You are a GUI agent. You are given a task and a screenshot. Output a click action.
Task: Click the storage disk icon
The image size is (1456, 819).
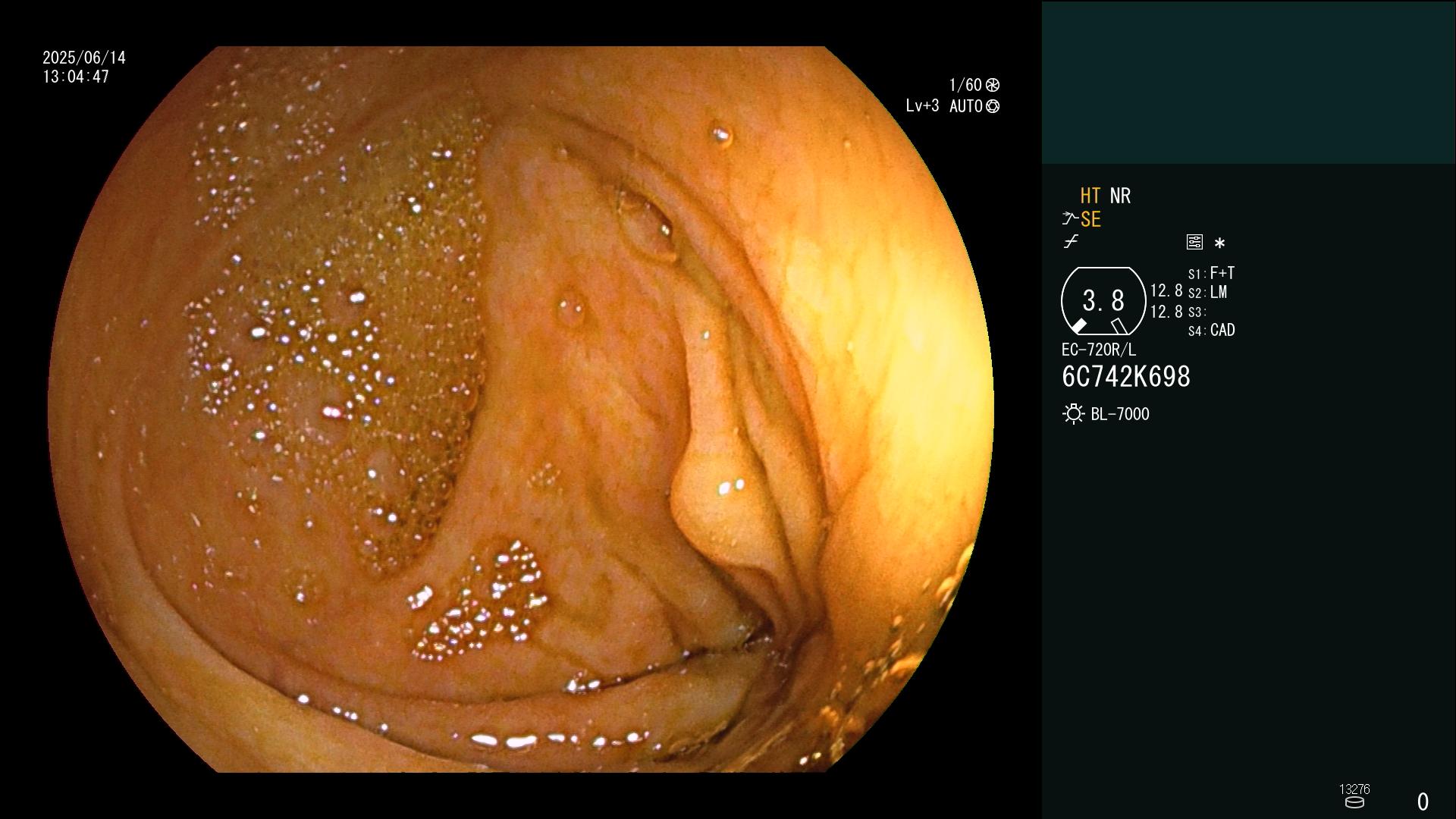pos(1354,802)
